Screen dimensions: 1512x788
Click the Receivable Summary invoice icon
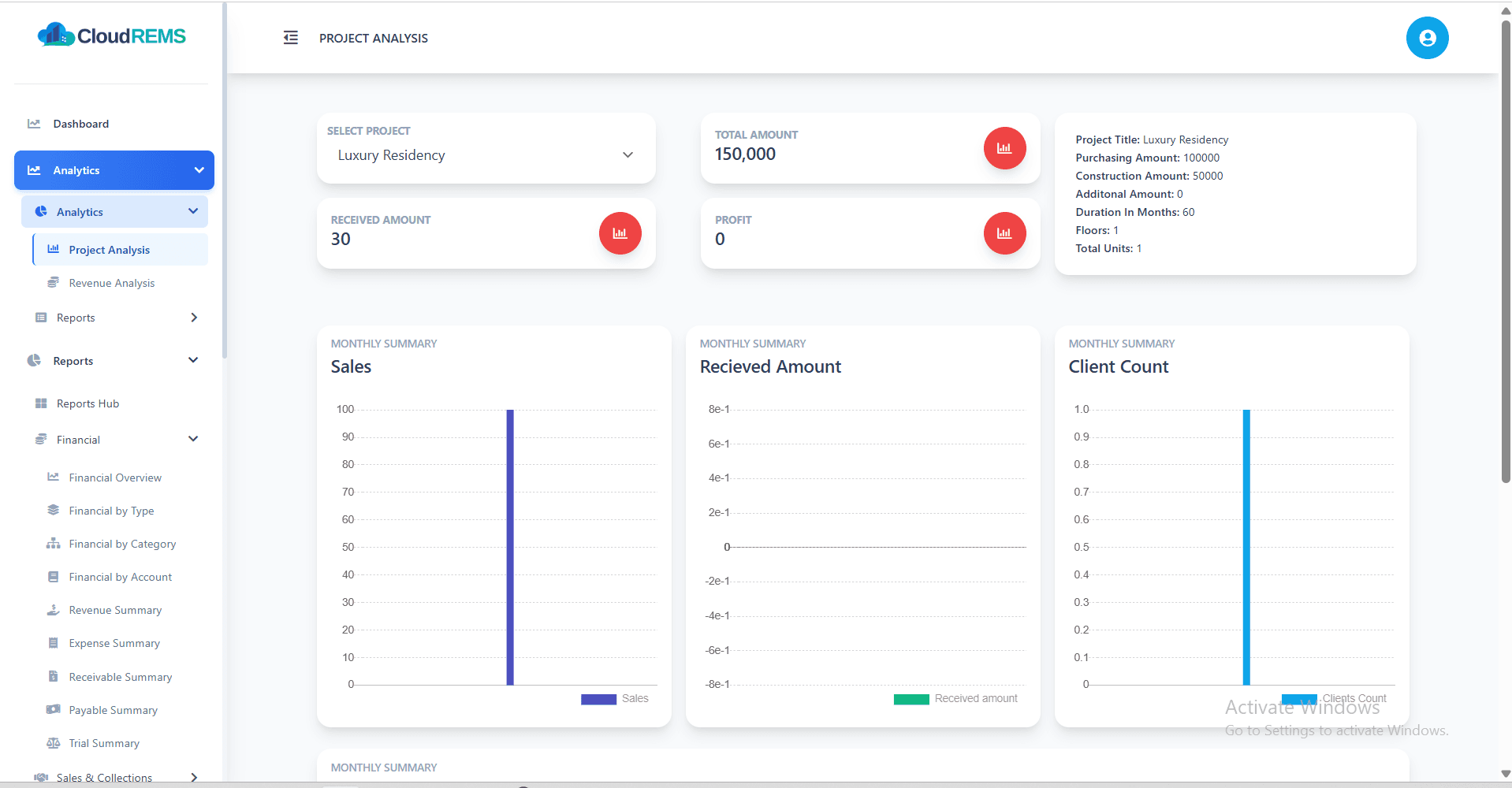click(x=54, y=676)
